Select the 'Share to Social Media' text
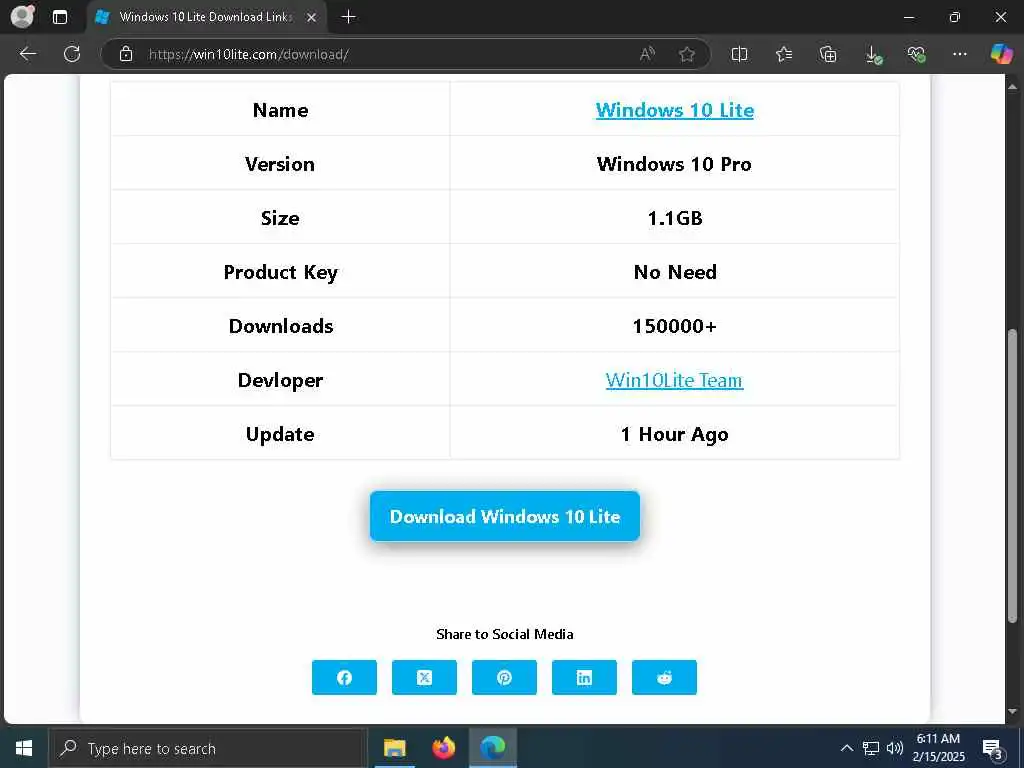 point(505,634)
